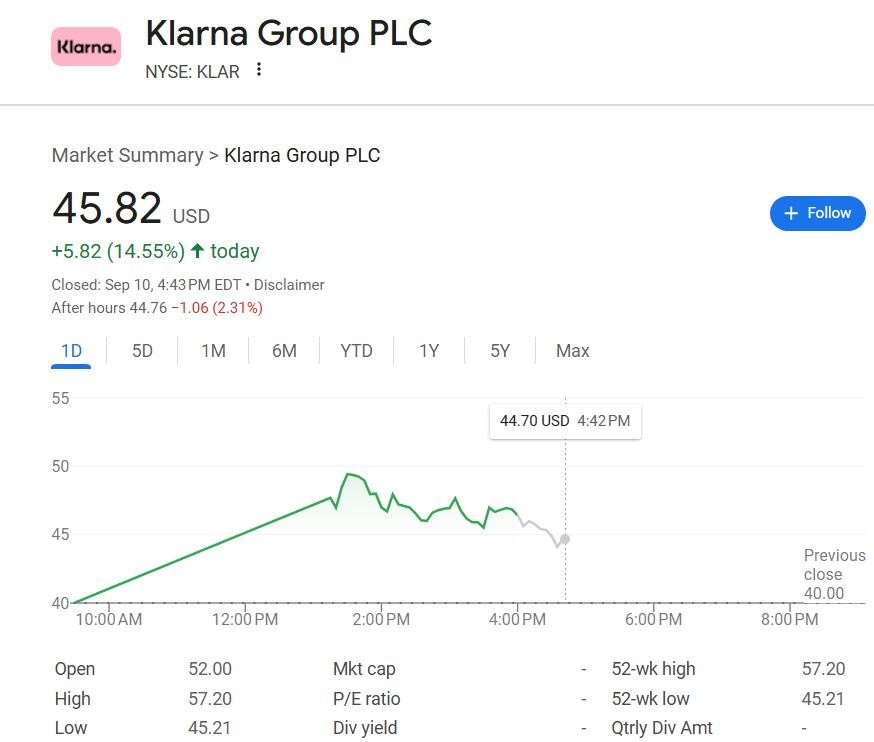Switch to the 5D chart range
874x742 pixels.
pyautogui.click(x=143, y=351)
